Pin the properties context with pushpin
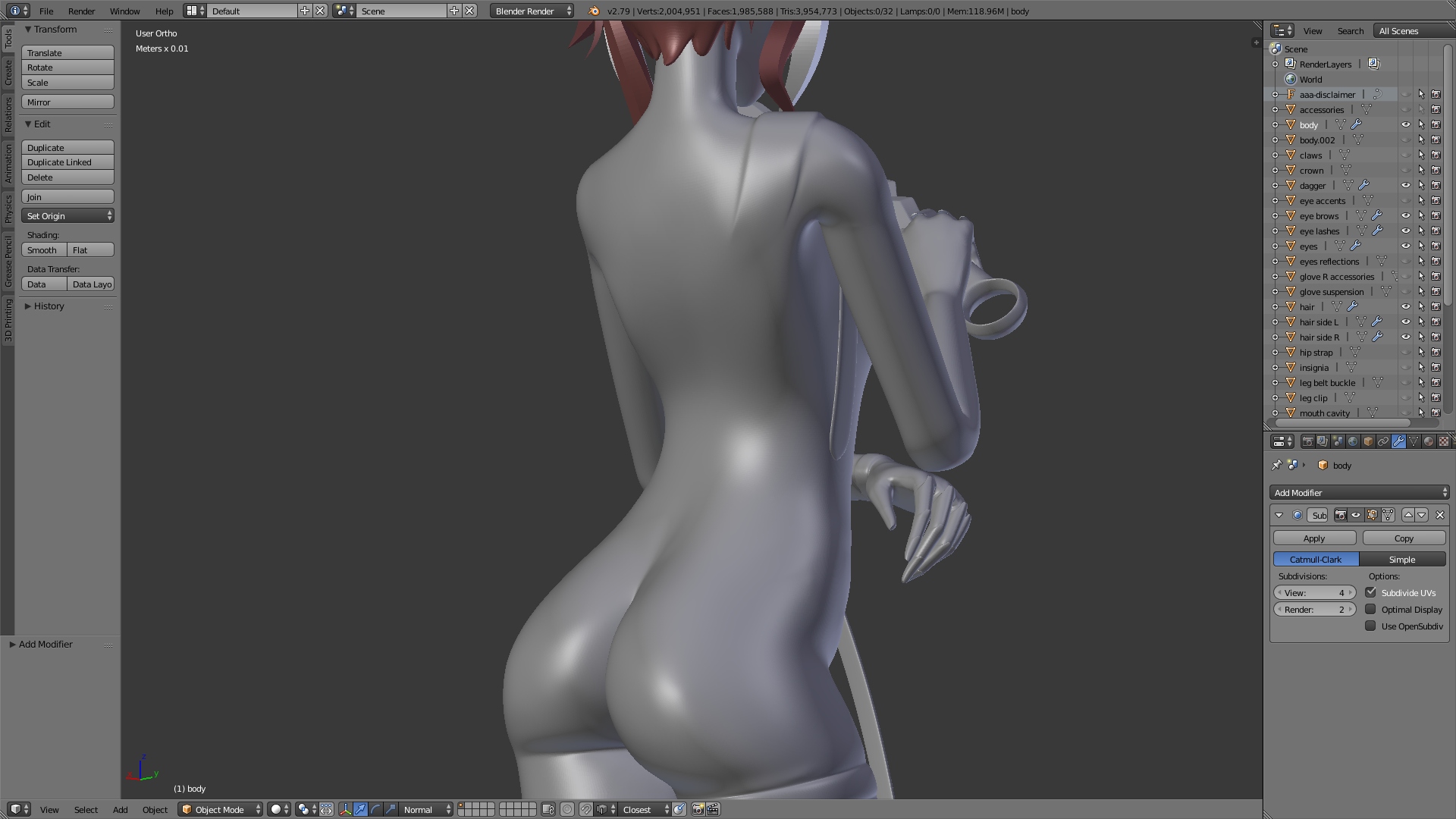 click(1277, 465)
